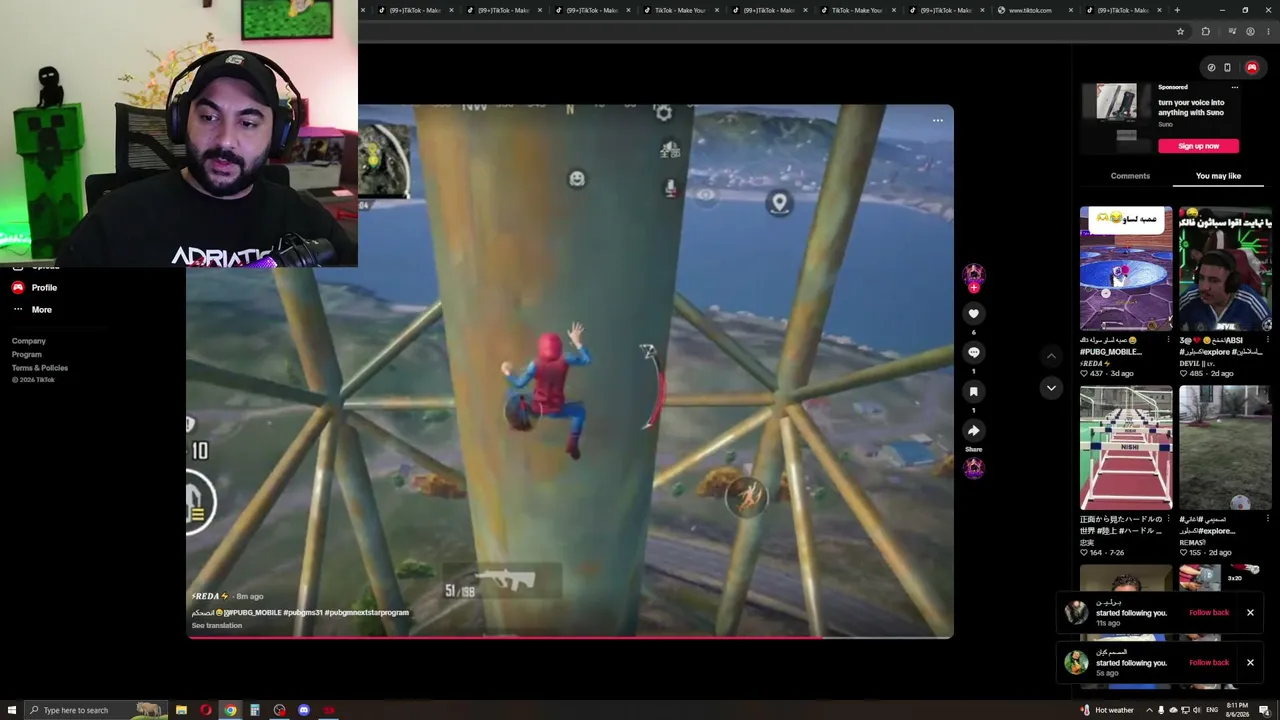Click Follow back on the 11s ago notification
The height and width of the screenshot is (720, 1280).
click(1209, 612)
